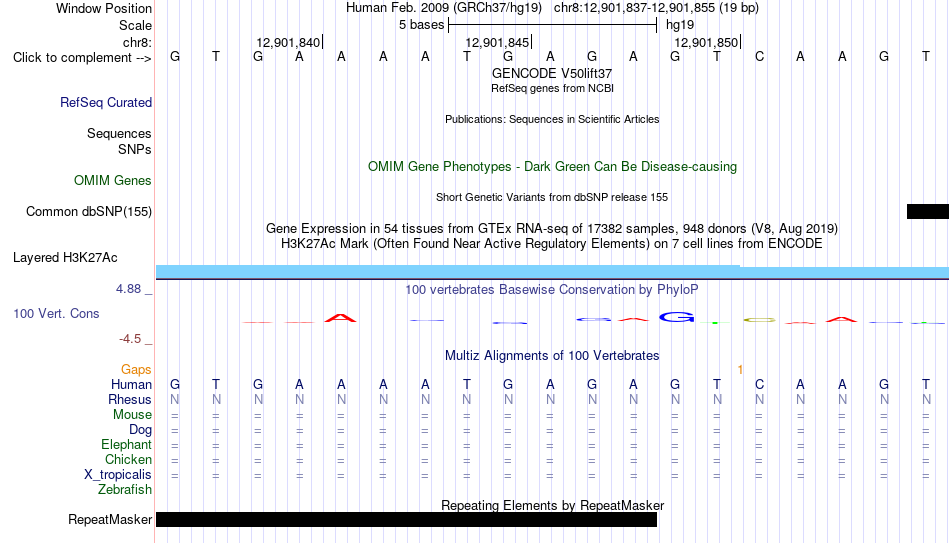Click the black Common dbSNP variant block
The width and height of the screenshot is (950, 543).
(x=928, y=212)
